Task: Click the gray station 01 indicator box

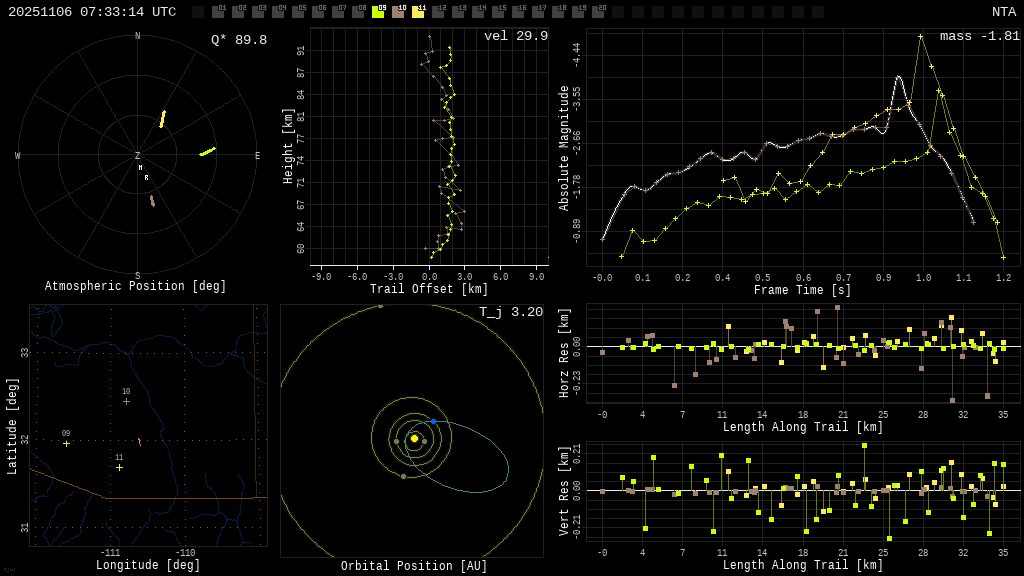Action: click(218, 12)
